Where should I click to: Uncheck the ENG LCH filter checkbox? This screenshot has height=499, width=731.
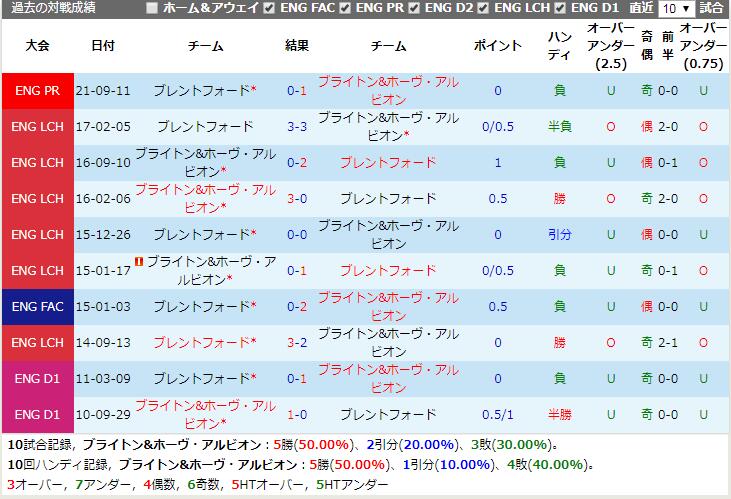483,8
